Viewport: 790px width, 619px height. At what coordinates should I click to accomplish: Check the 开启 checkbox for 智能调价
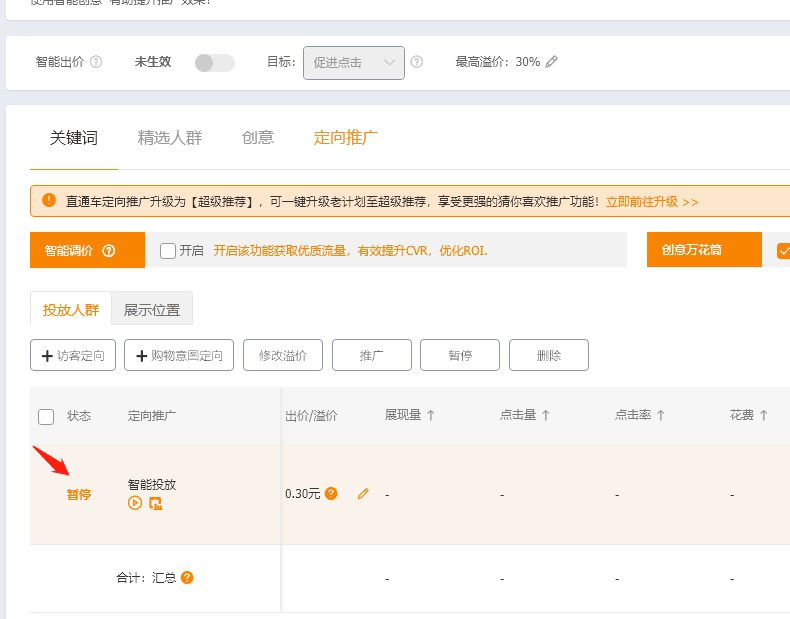coord(168,251)
